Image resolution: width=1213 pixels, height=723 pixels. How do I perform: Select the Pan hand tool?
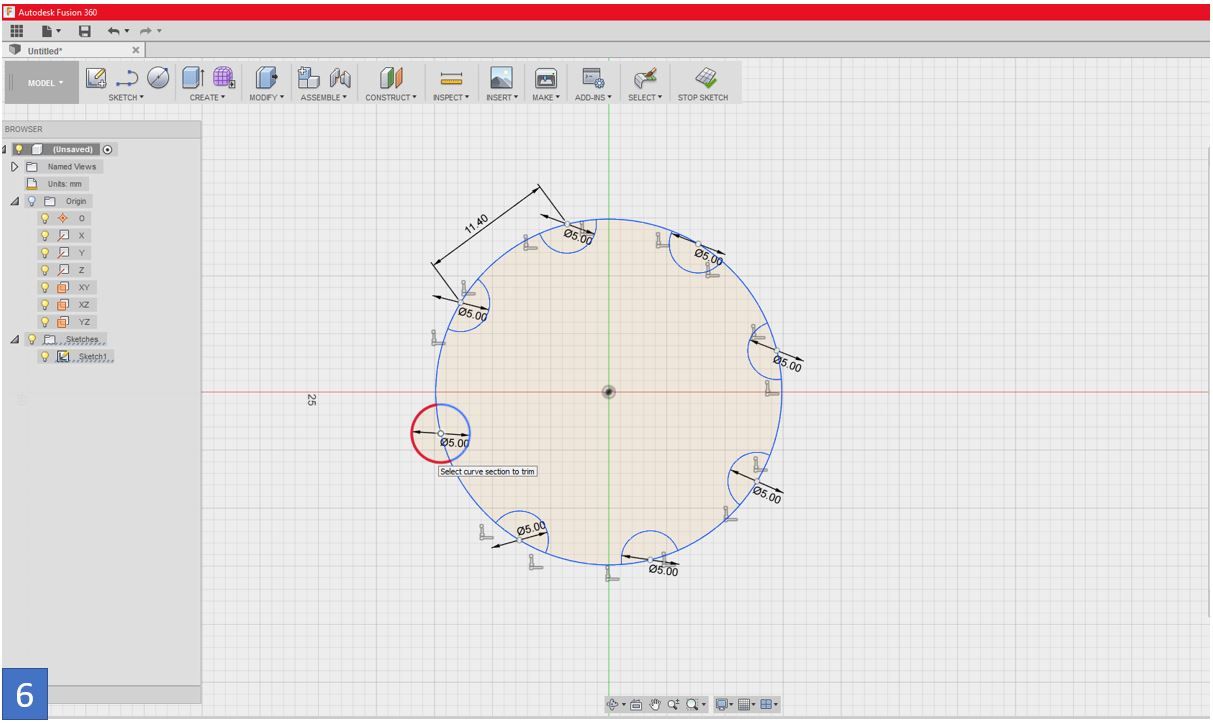656,705
